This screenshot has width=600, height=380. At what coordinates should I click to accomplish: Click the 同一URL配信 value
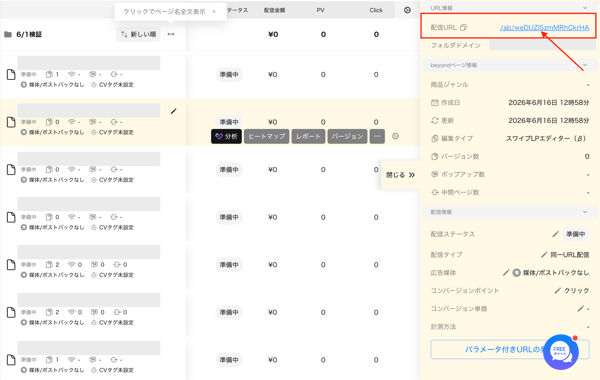[570, 254]
